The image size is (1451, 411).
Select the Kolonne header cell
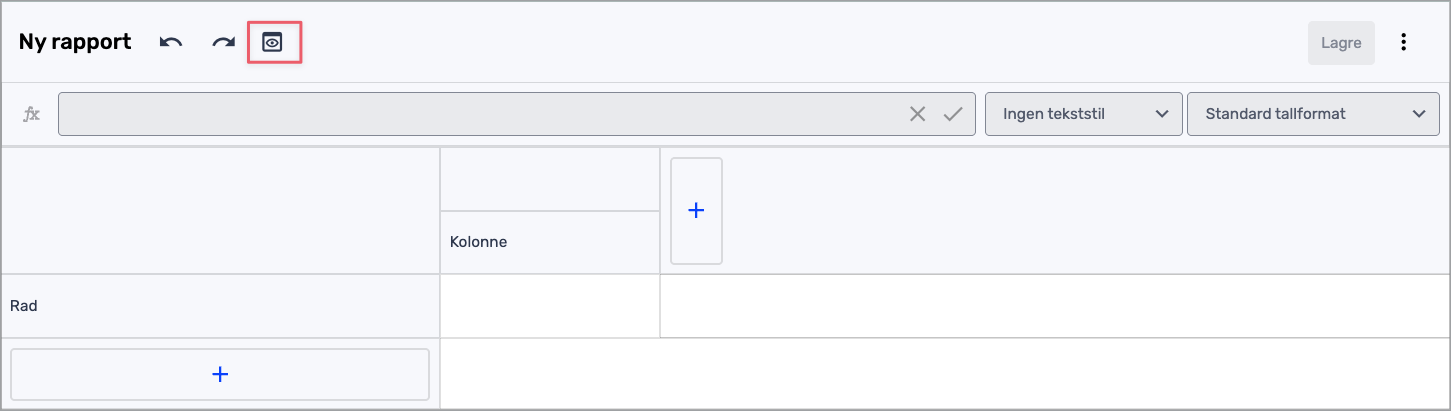click(549, 242)
